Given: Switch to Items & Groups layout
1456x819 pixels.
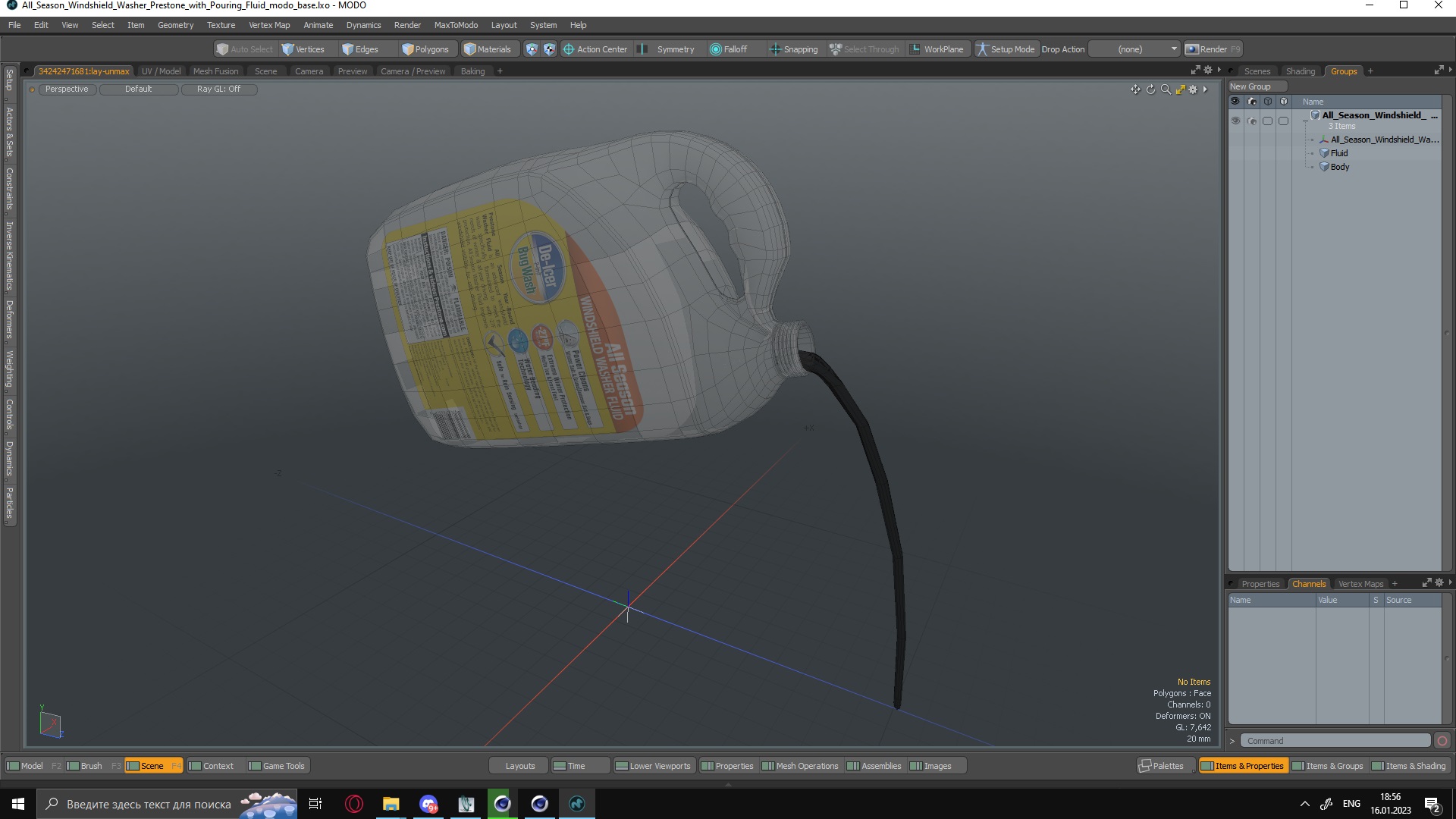Looking at the screenshot, I should (1327, 766).
